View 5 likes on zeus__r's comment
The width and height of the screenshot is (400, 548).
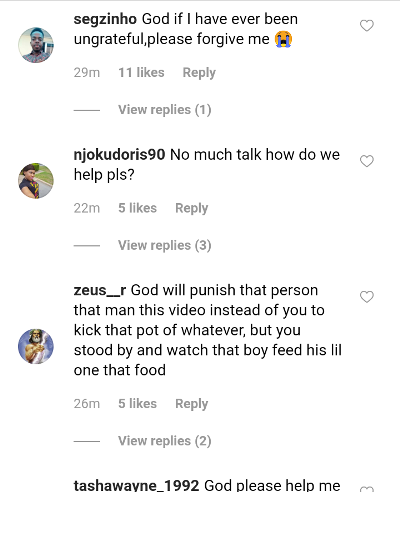click(137, 403)
